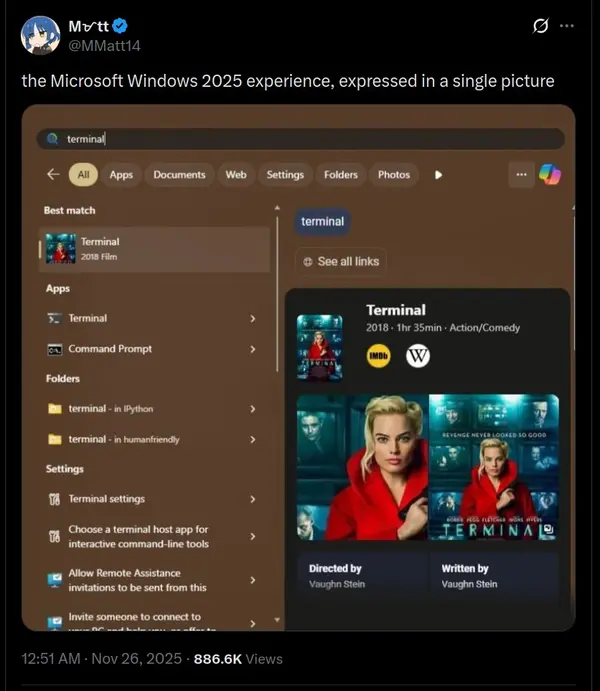Click the IMDb icon in movie panel
This screenshot has height=691, width=600.
[x=379, y=355]
